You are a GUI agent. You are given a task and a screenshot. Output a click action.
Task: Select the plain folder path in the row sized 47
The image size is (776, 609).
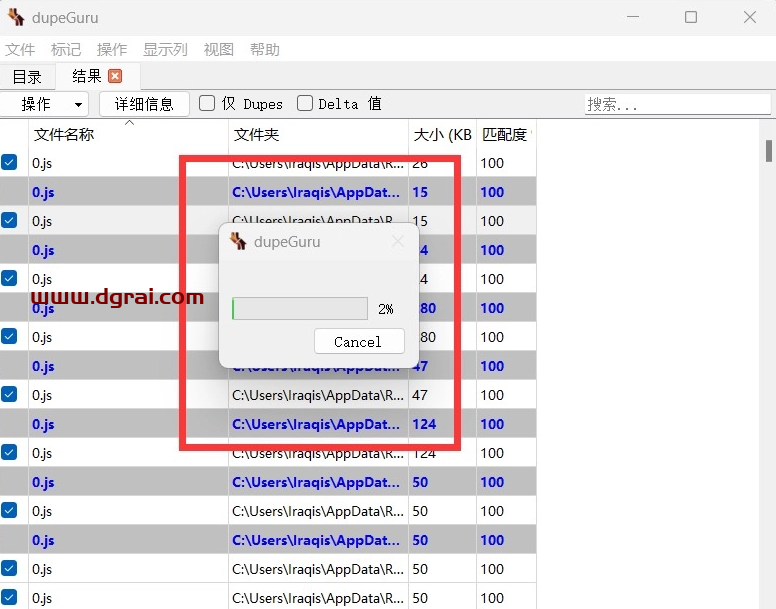[318, 395]
